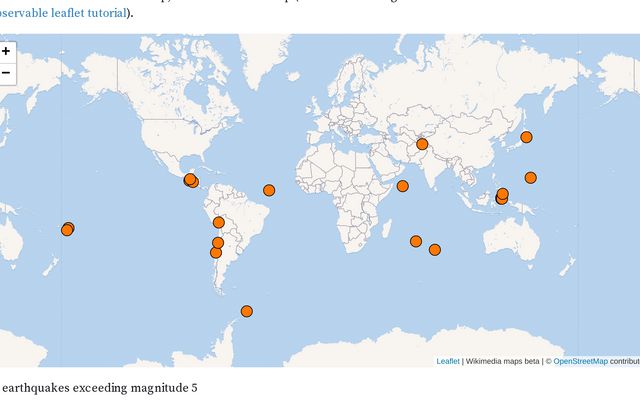Select the marker between South America and Antarctica
640x400 pixels.
pyautogui.click(x=247, y=311)
